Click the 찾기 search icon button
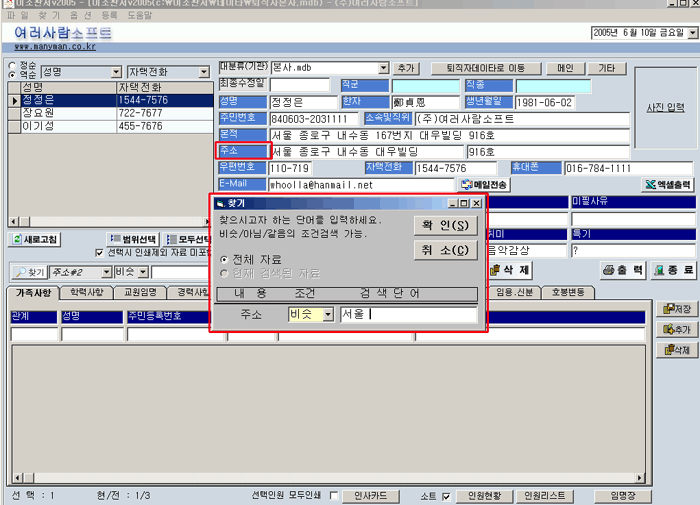Screen dimensions: 700x505 tap(29, 272)
